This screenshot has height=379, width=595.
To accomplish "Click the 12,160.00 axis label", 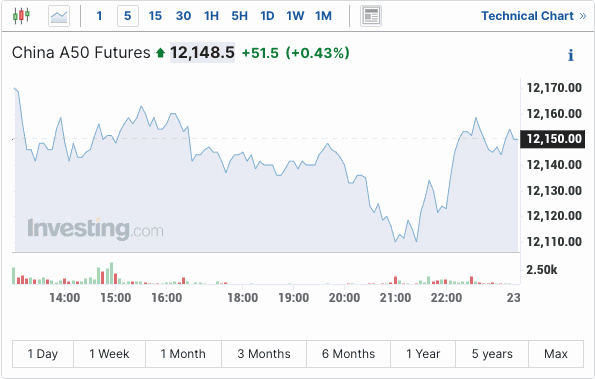I will (554, 113).
